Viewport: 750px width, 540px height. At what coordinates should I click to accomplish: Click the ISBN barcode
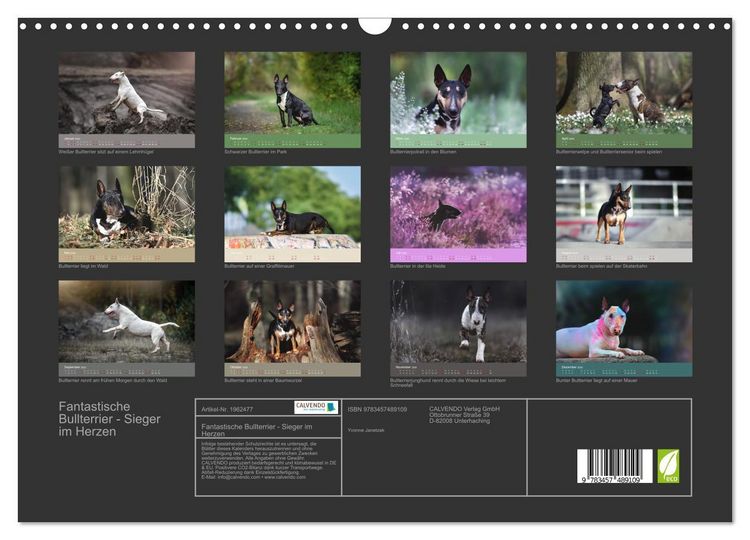point(615,466)
